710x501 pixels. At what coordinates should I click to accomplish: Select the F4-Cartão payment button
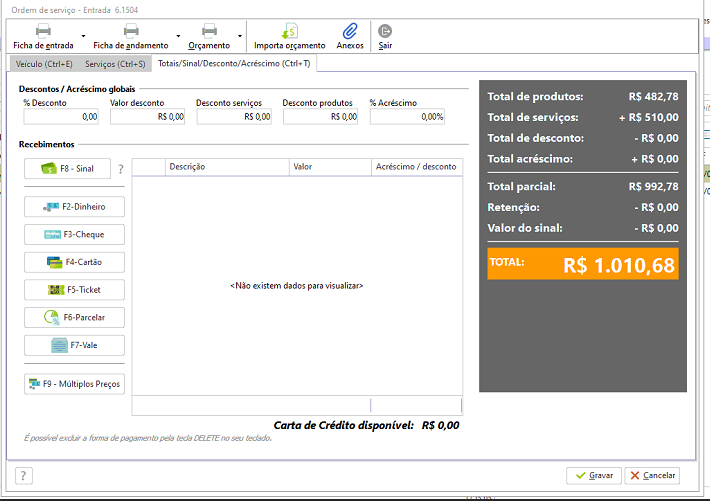[x=74, y=262]
